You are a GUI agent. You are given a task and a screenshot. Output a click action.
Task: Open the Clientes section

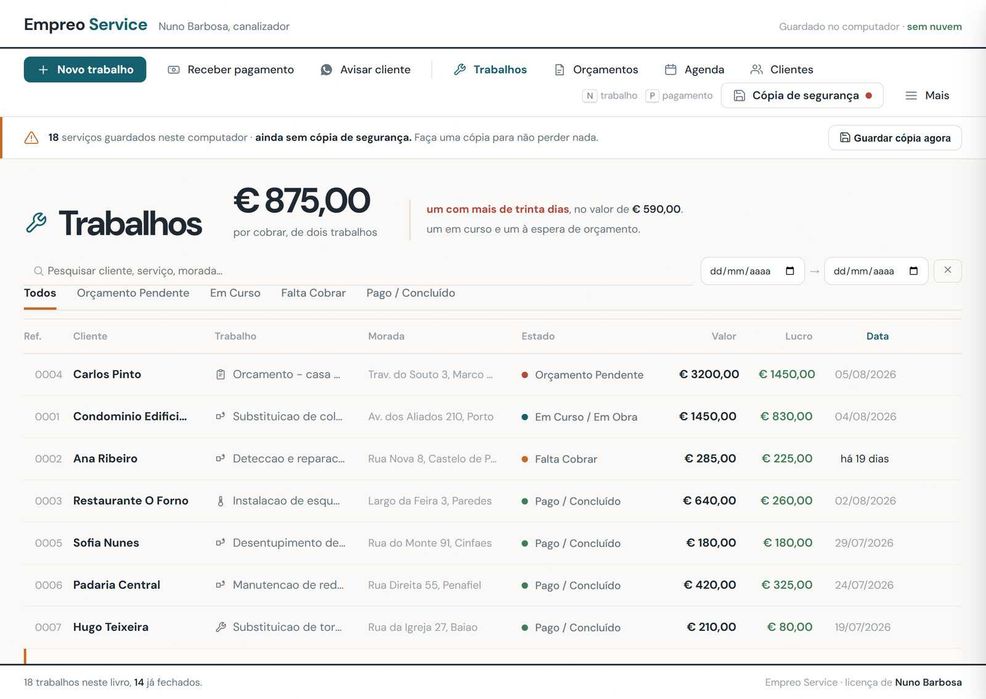point(782,70)
